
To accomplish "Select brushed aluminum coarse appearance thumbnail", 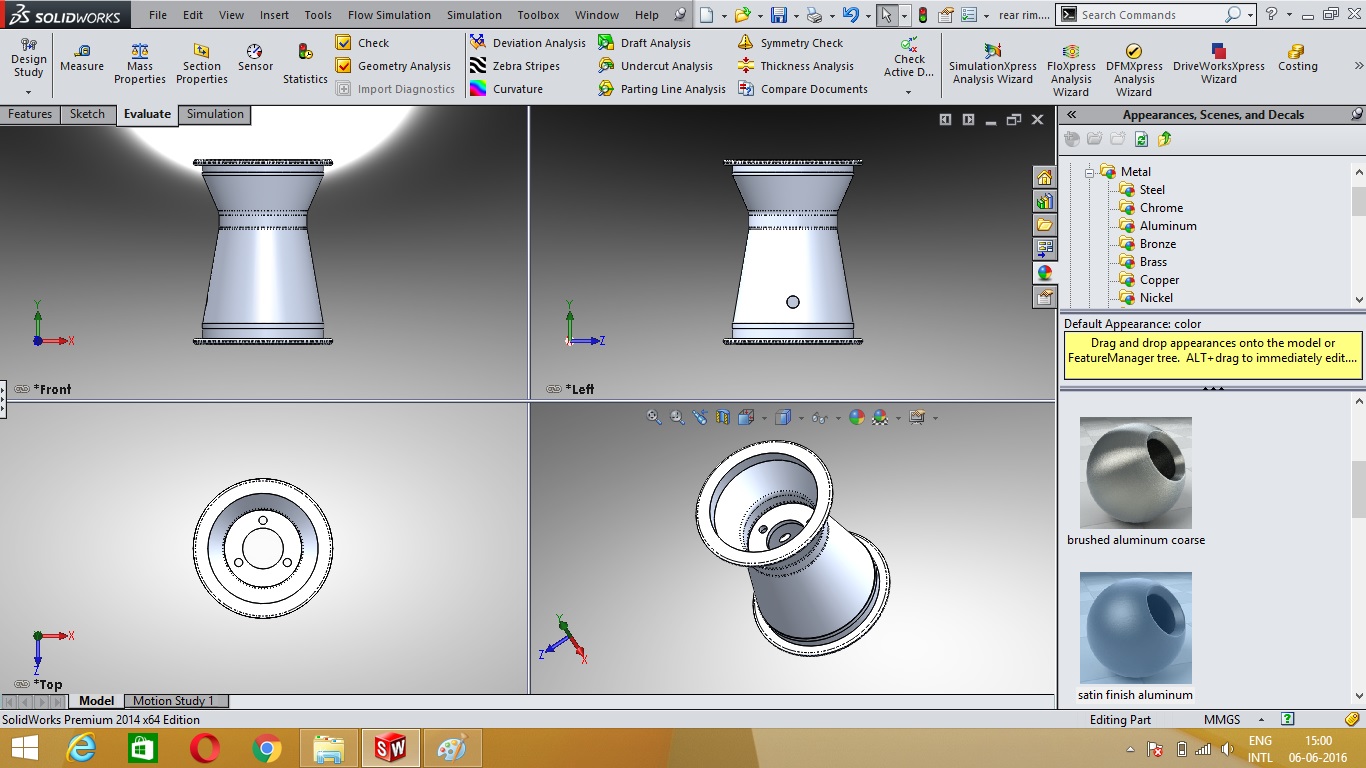I will (1136, 473).
